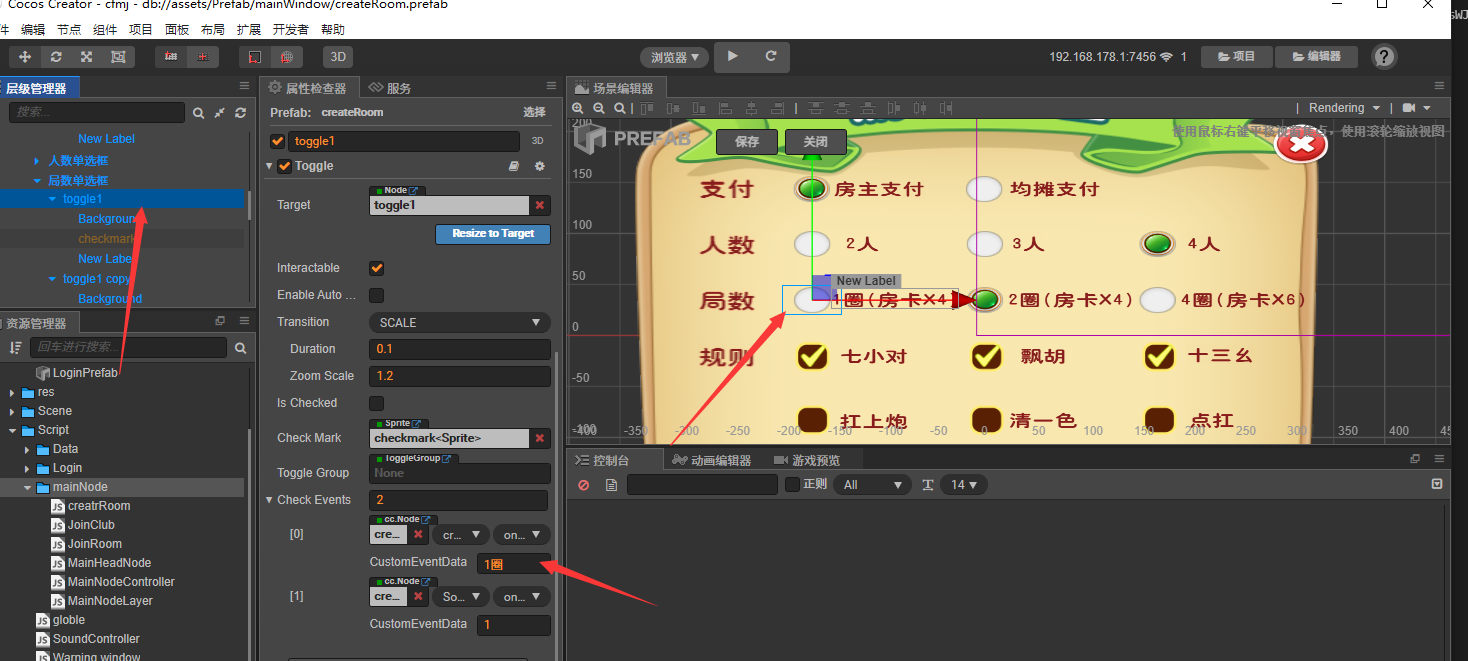Select the Move transform tool

[25, 57]
